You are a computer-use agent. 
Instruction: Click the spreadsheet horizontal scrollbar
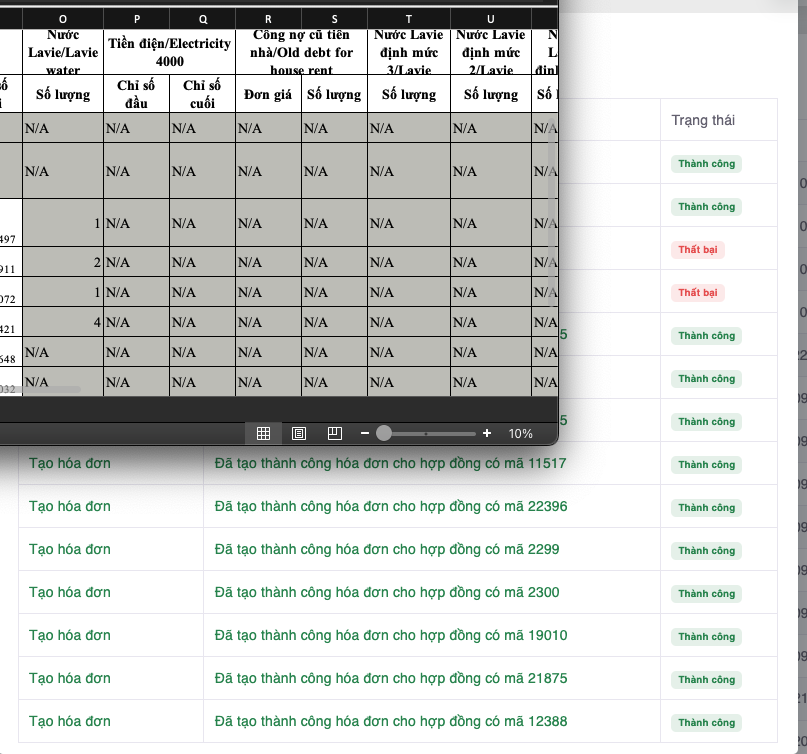pos(50,388)
